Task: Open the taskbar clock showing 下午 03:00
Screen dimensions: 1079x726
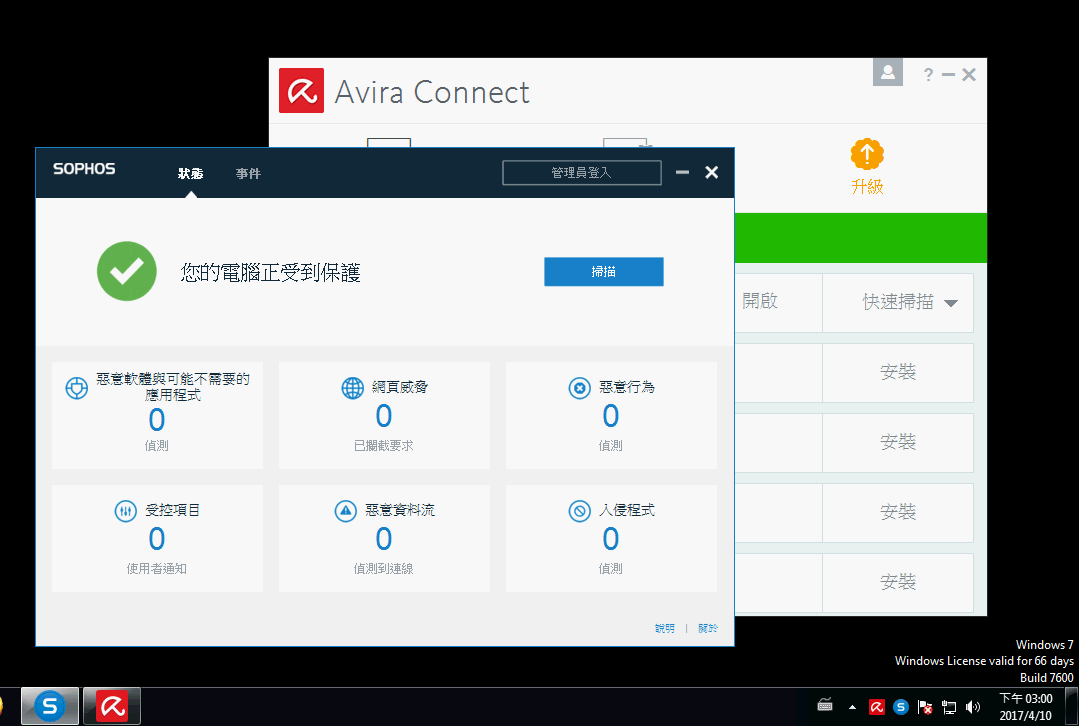Action: [x=1025, y=707]
